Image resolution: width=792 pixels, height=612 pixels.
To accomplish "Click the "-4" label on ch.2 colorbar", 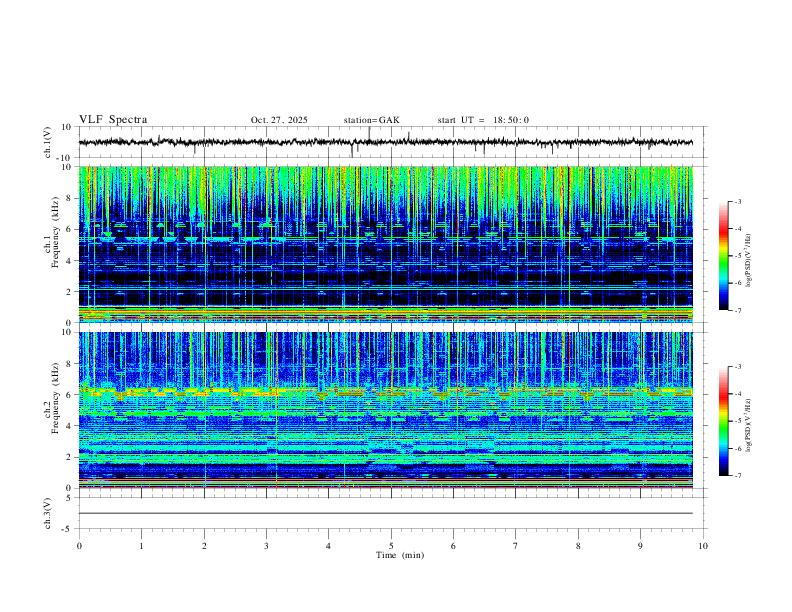I will pyautogui.click(x=737, y=394).
